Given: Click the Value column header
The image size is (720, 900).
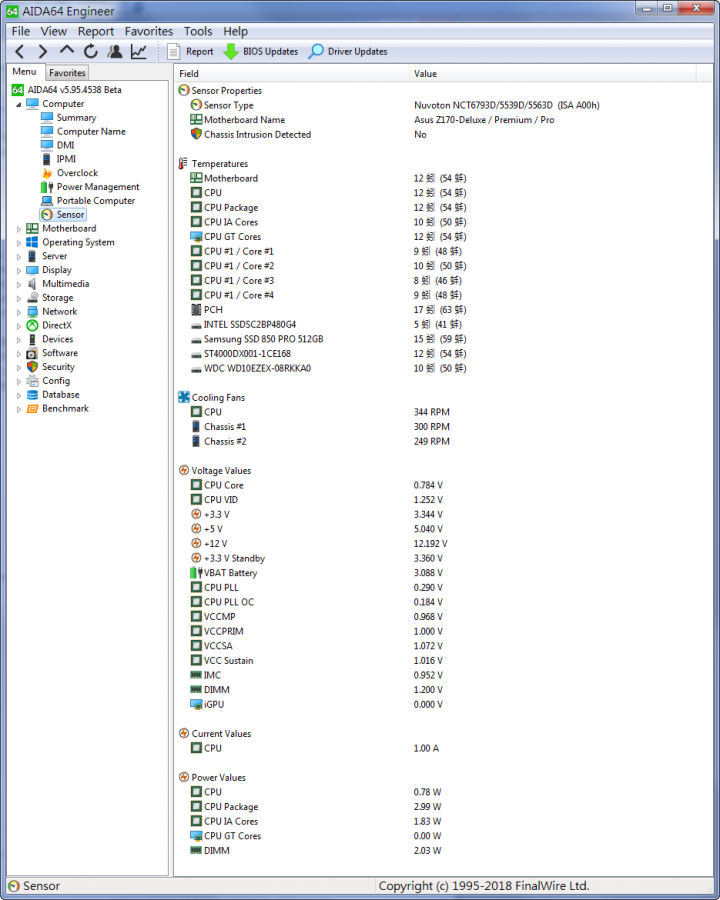Looking at the screenshot, I should coord(553,73).
